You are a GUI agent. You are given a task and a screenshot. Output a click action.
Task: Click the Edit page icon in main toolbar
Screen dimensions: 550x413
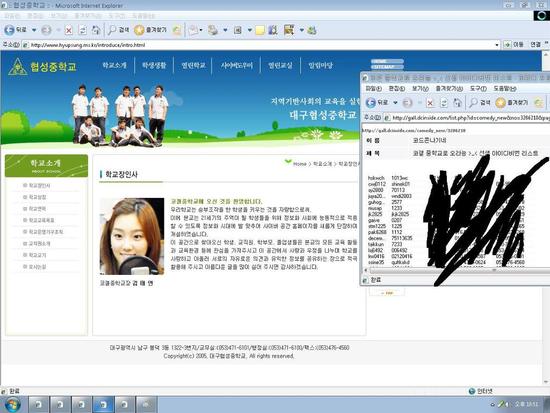[238, 31]
